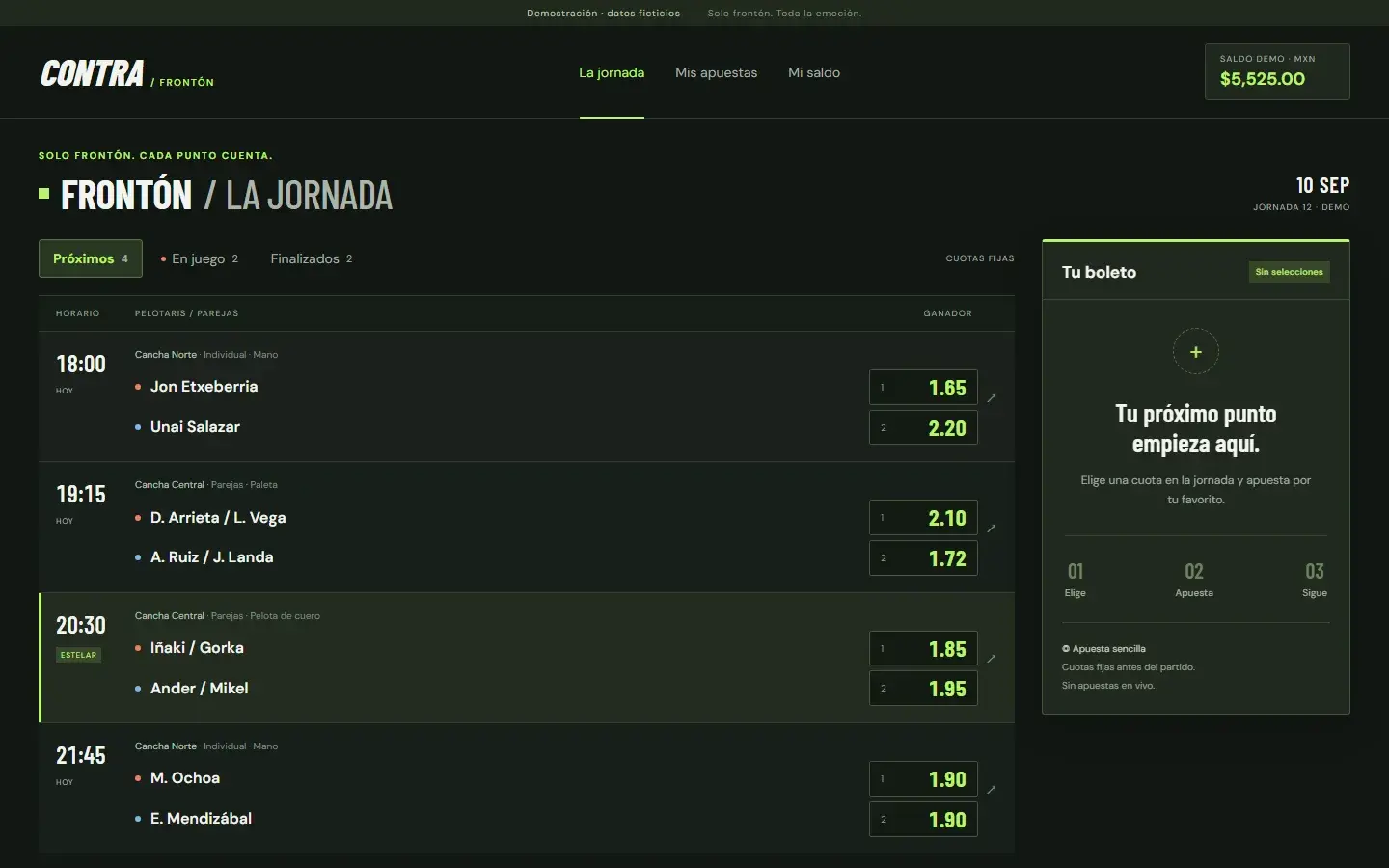Pick Jon Etxeberria at odds 1.65

[x=923, y=388]
